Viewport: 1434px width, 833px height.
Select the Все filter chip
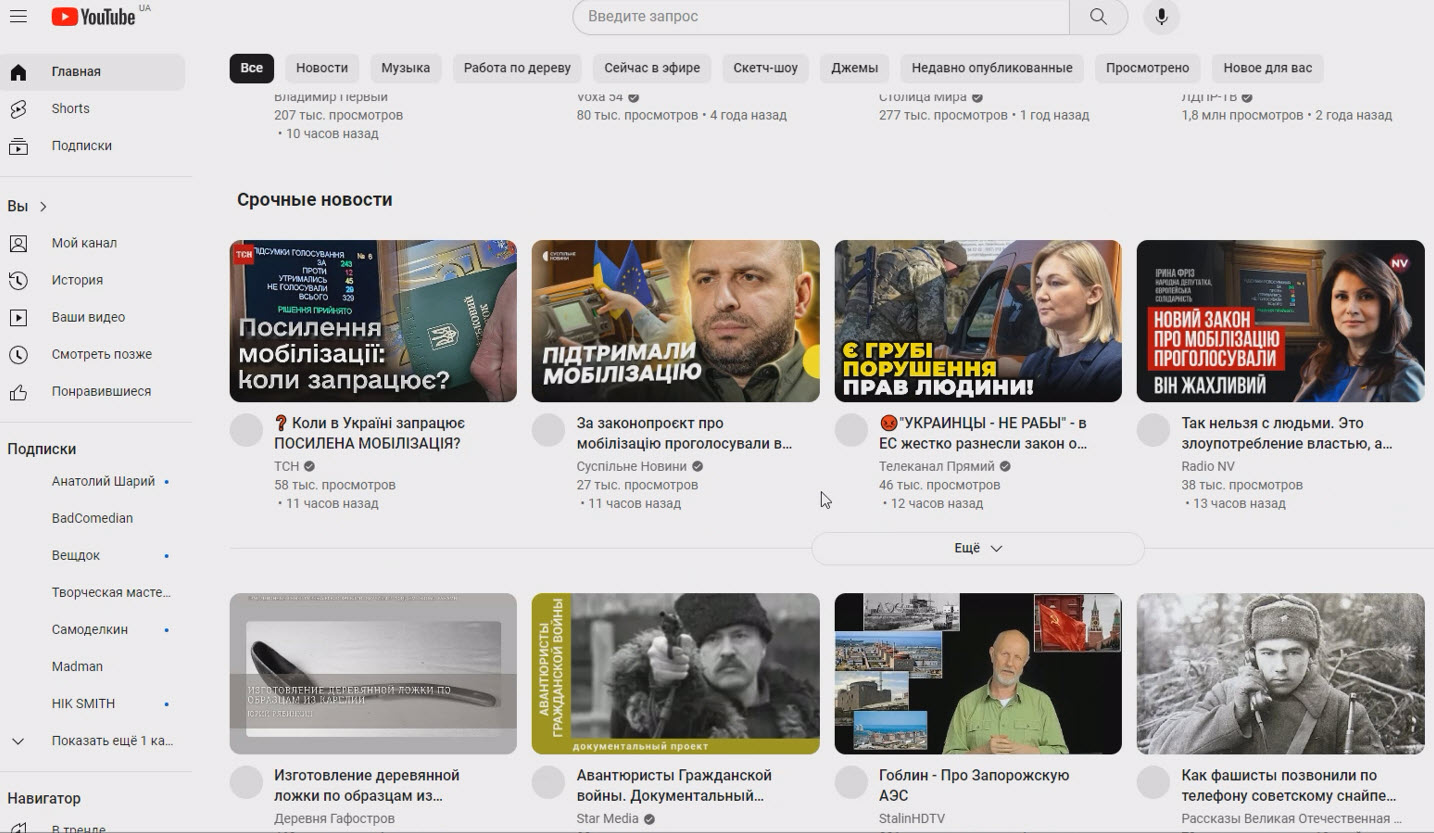[252, 68]
